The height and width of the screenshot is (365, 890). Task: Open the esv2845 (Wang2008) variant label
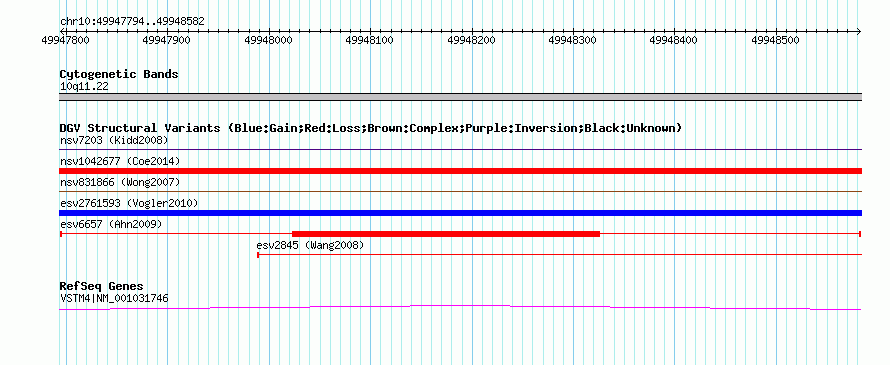click(310, 245)
